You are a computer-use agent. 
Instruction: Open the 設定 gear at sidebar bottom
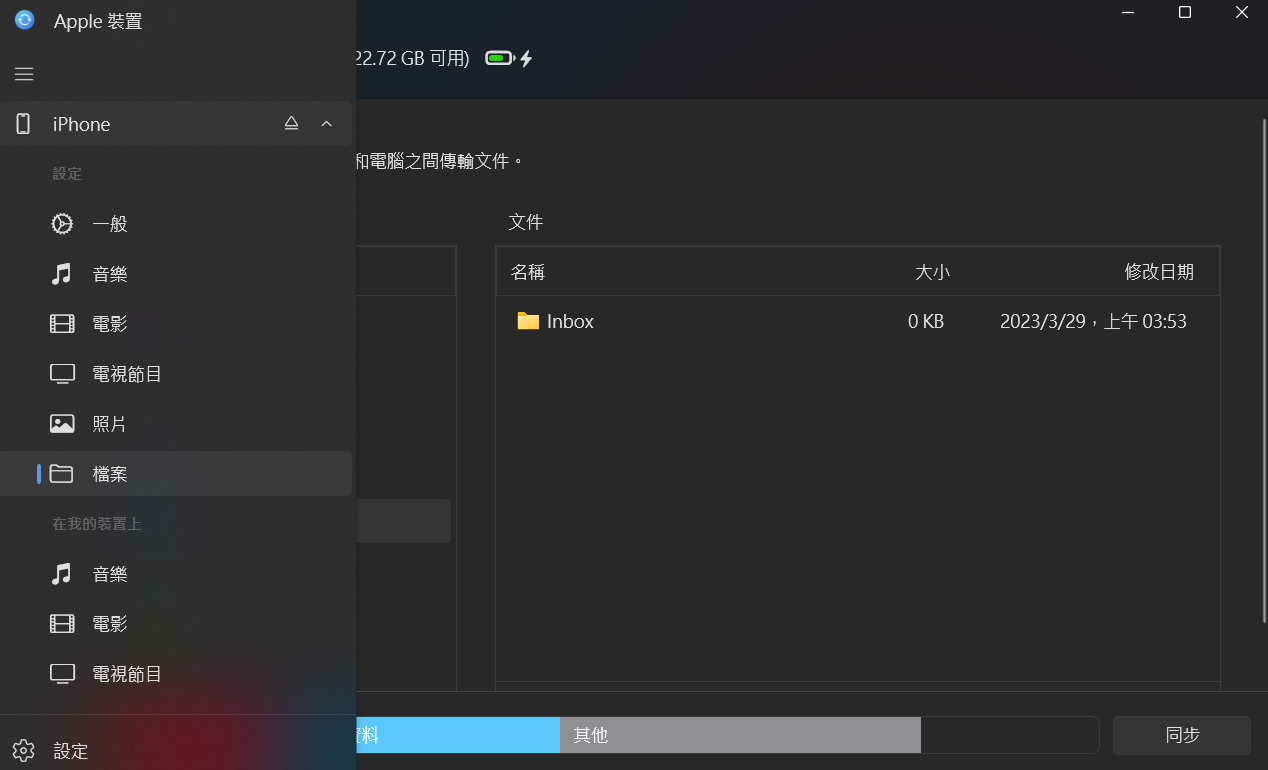coord(24,751)
